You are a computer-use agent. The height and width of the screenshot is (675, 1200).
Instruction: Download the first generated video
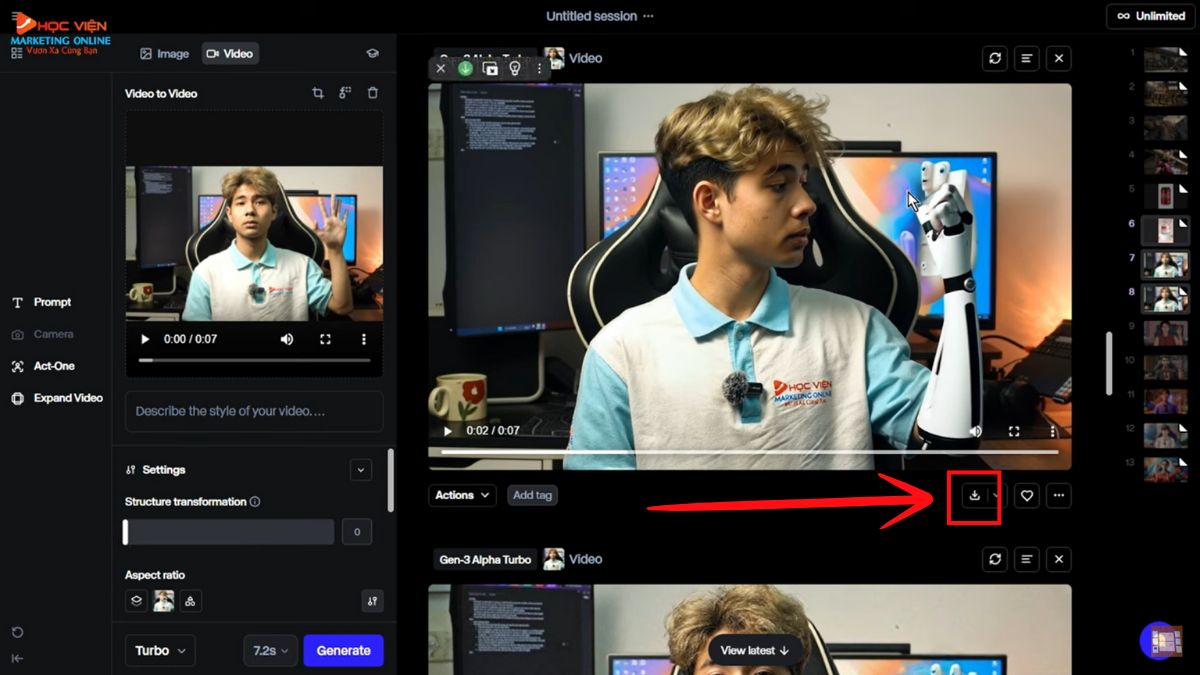coord(974,495)
